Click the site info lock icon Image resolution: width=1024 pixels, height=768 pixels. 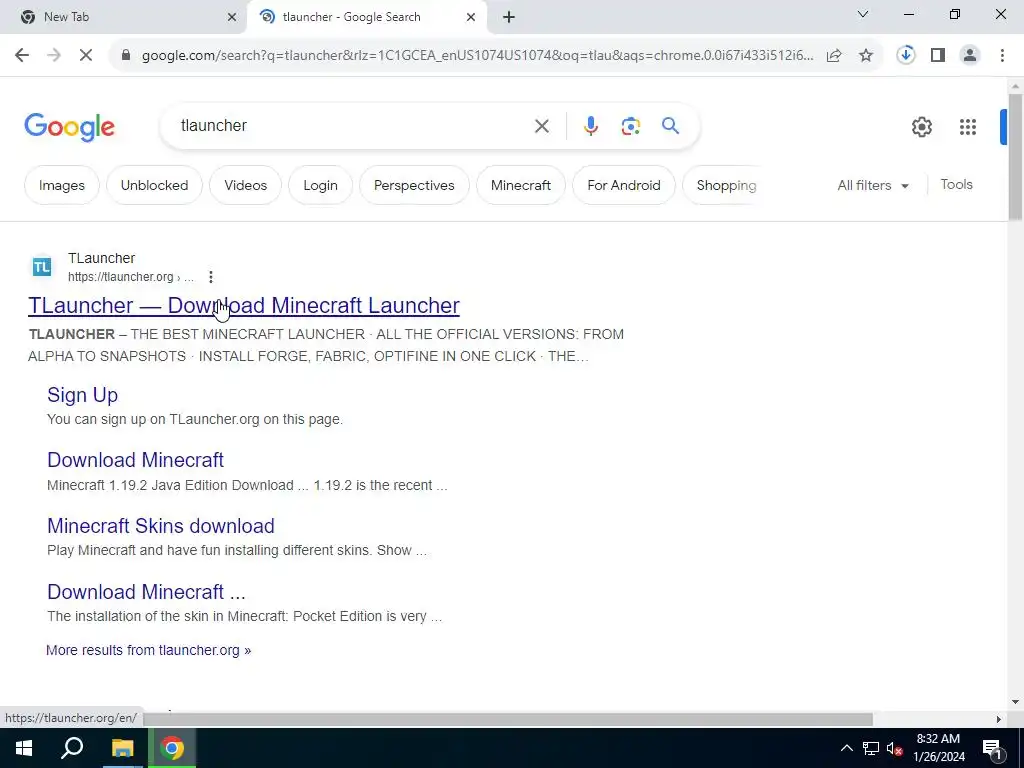[126, 56]
